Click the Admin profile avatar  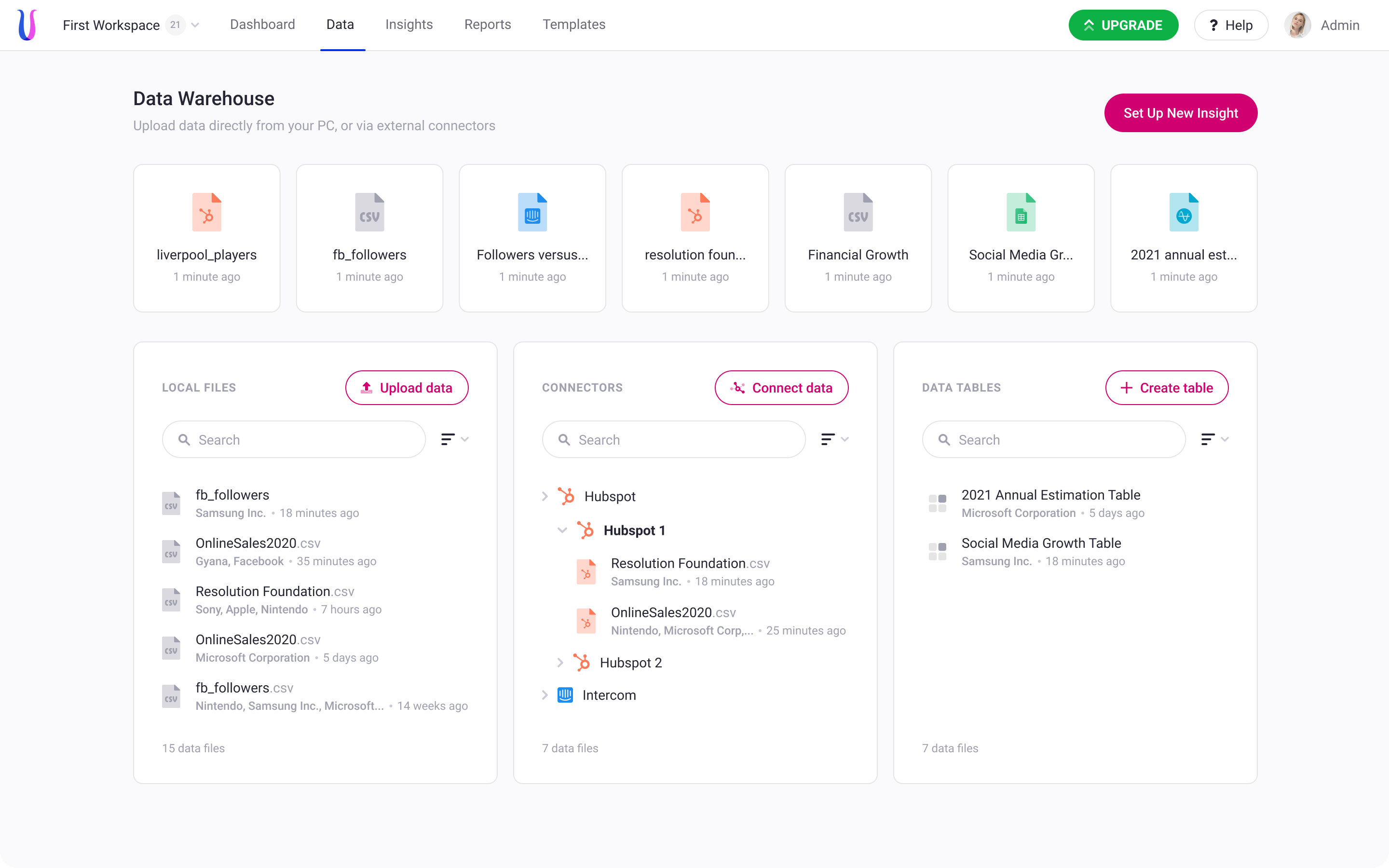(x=1298, y=25)
